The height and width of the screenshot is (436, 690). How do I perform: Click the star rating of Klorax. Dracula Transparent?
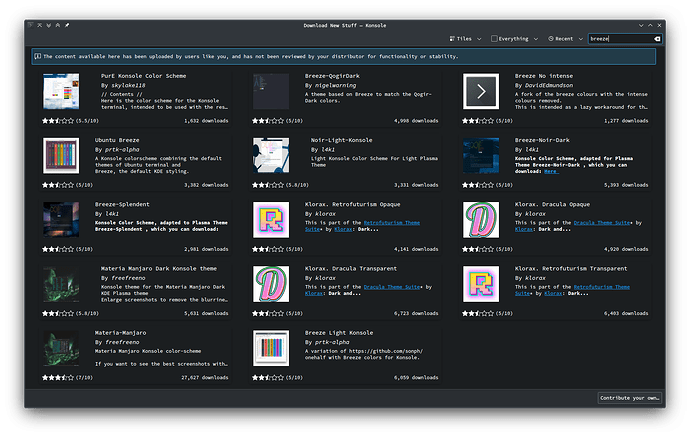pos(268,313)
